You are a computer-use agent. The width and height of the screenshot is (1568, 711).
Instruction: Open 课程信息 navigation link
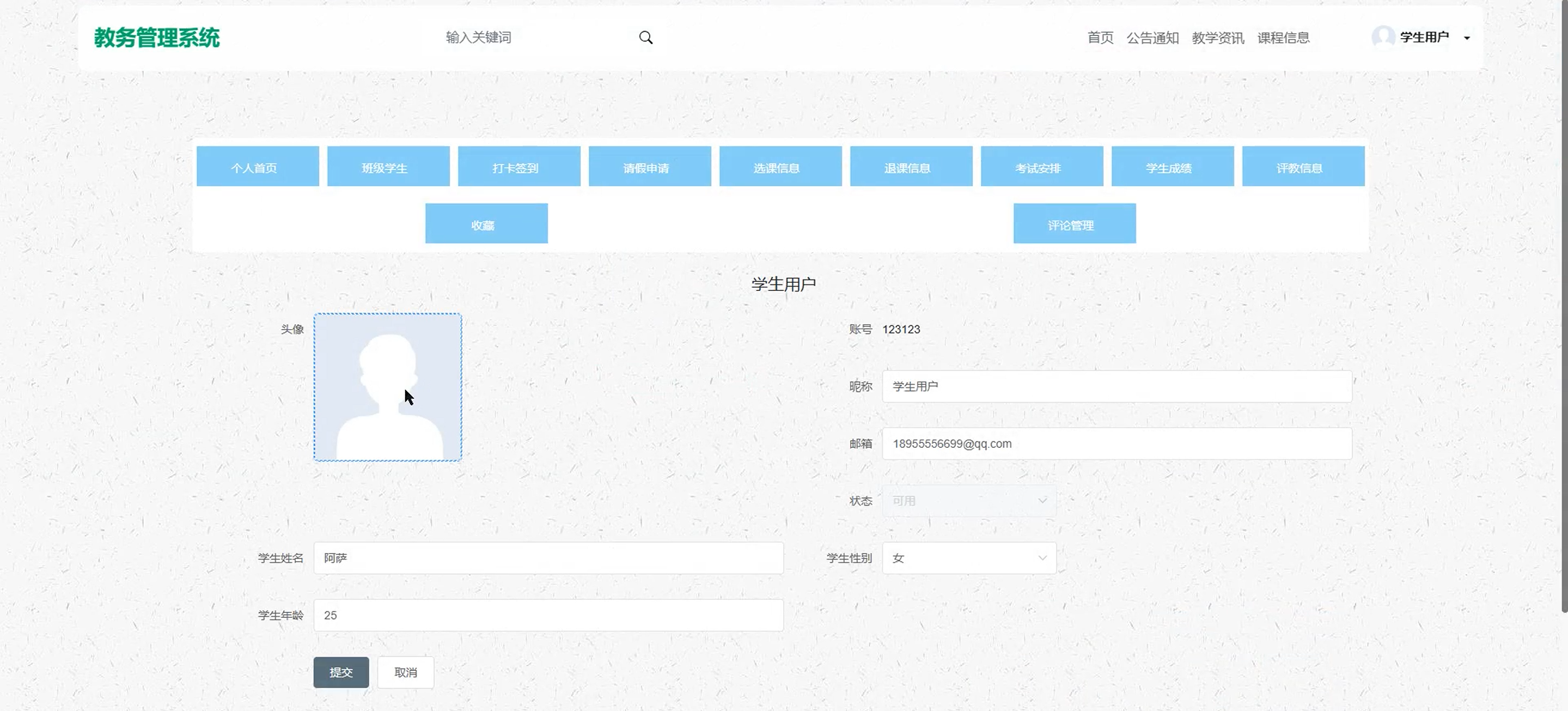(x=1283, y=38)
